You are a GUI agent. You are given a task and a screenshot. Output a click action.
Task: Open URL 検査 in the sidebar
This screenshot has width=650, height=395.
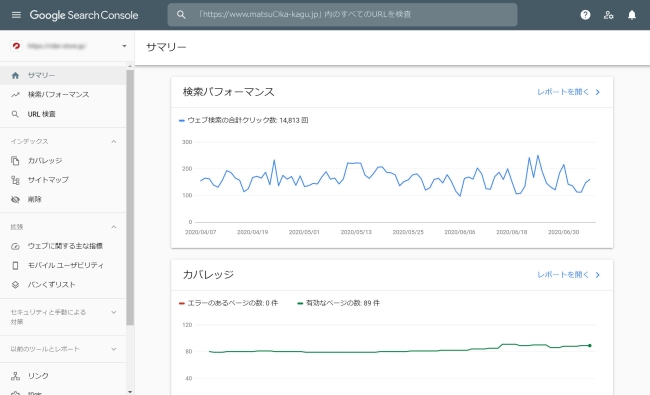click(63, 114)
